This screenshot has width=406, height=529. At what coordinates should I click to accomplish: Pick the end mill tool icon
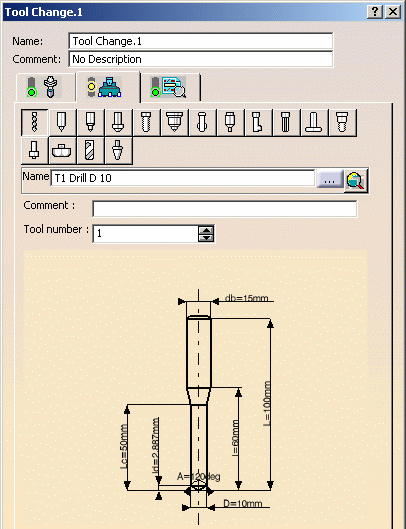pos(90,151)
